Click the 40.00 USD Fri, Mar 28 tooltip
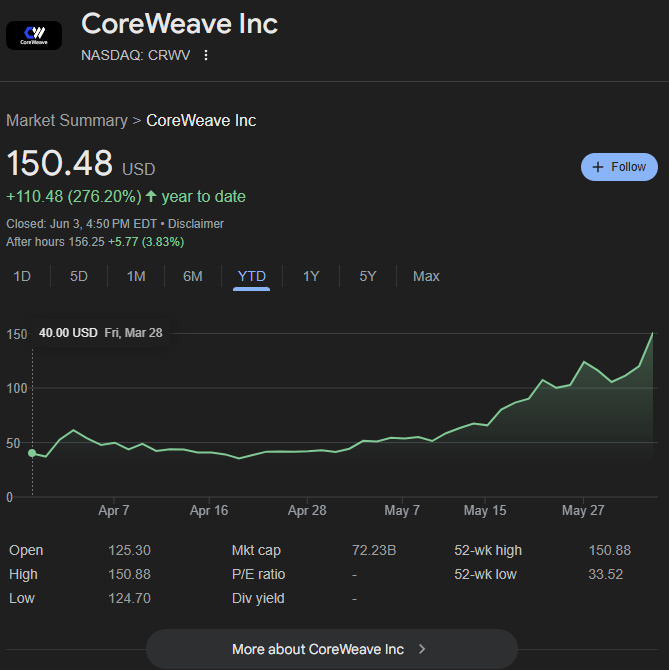Screen dimensions: 669x670 pos(101,333)
